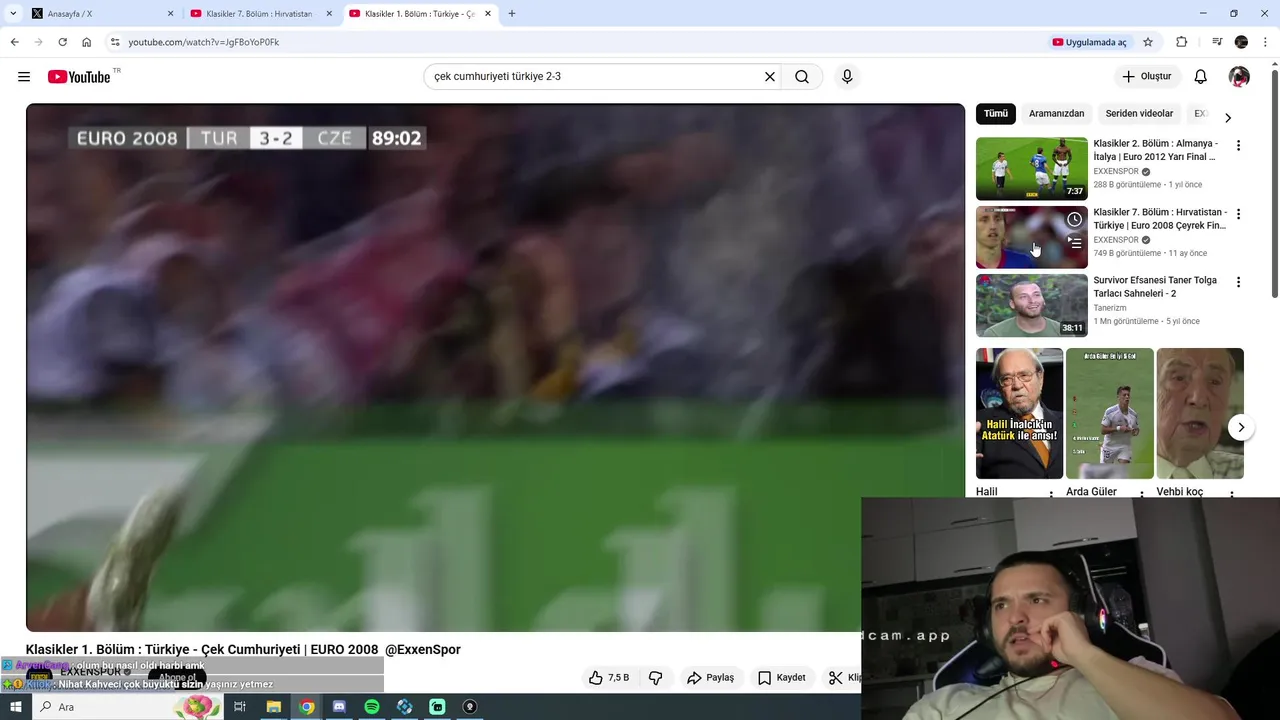Open the Chrome profile avatar
1280x720 pixels.
[x=1242, y=42]
